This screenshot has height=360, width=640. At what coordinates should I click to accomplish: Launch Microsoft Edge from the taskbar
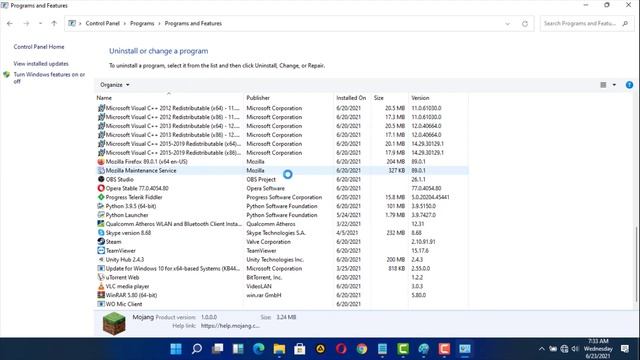258,349
